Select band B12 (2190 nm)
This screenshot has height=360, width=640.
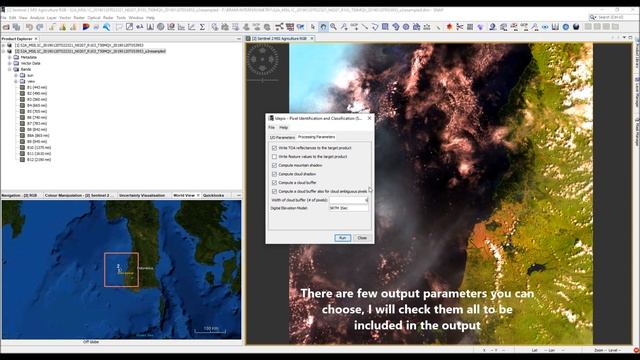click(x=38, y=160)
